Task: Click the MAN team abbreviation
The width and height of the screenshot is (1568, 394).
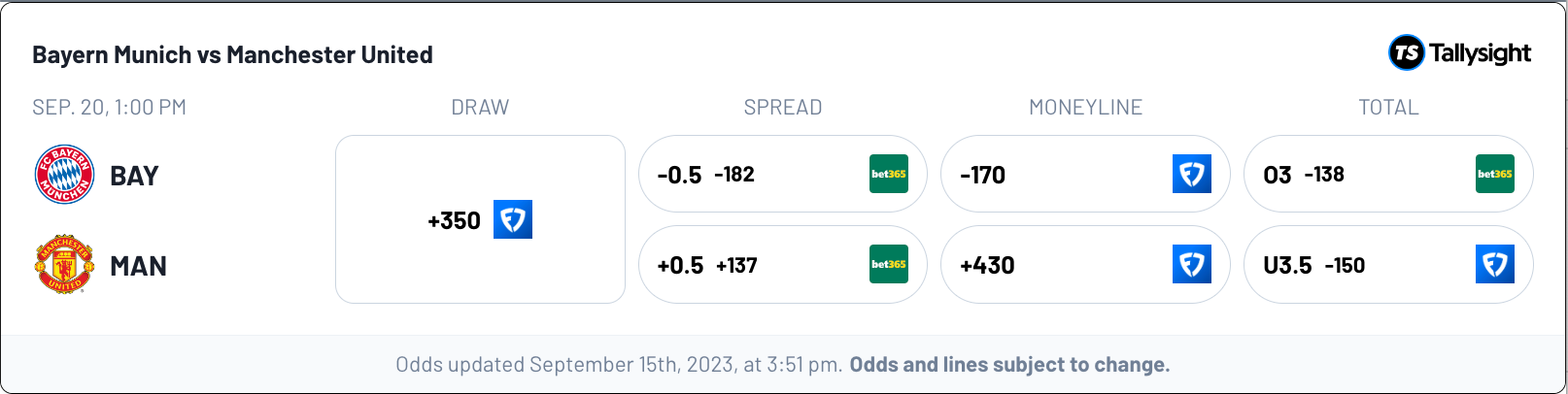Action: (x=138, y=266)
